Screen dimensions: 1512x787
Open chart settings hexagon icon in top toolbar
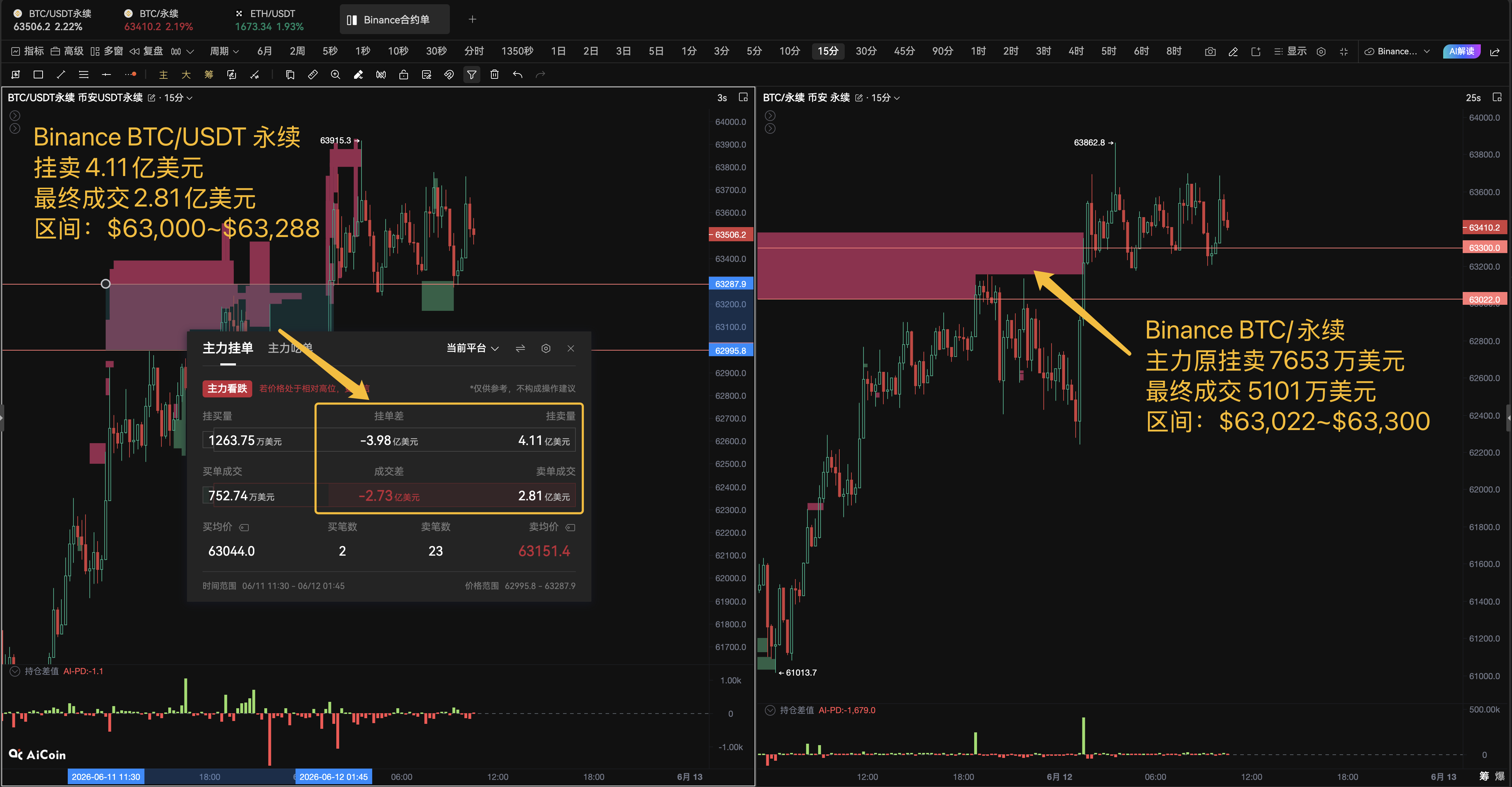(1321, 52)
